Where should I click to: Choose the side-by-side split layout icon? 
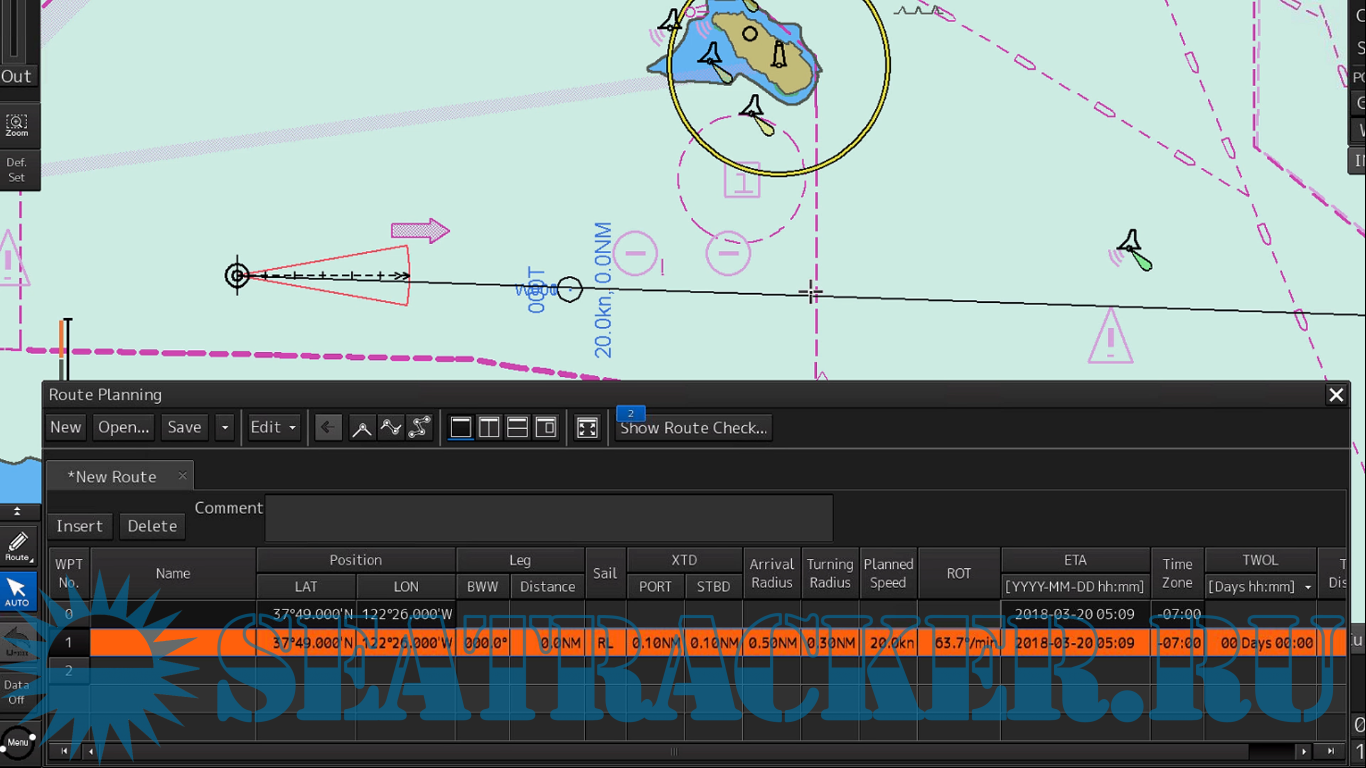(x=489, y=428)
